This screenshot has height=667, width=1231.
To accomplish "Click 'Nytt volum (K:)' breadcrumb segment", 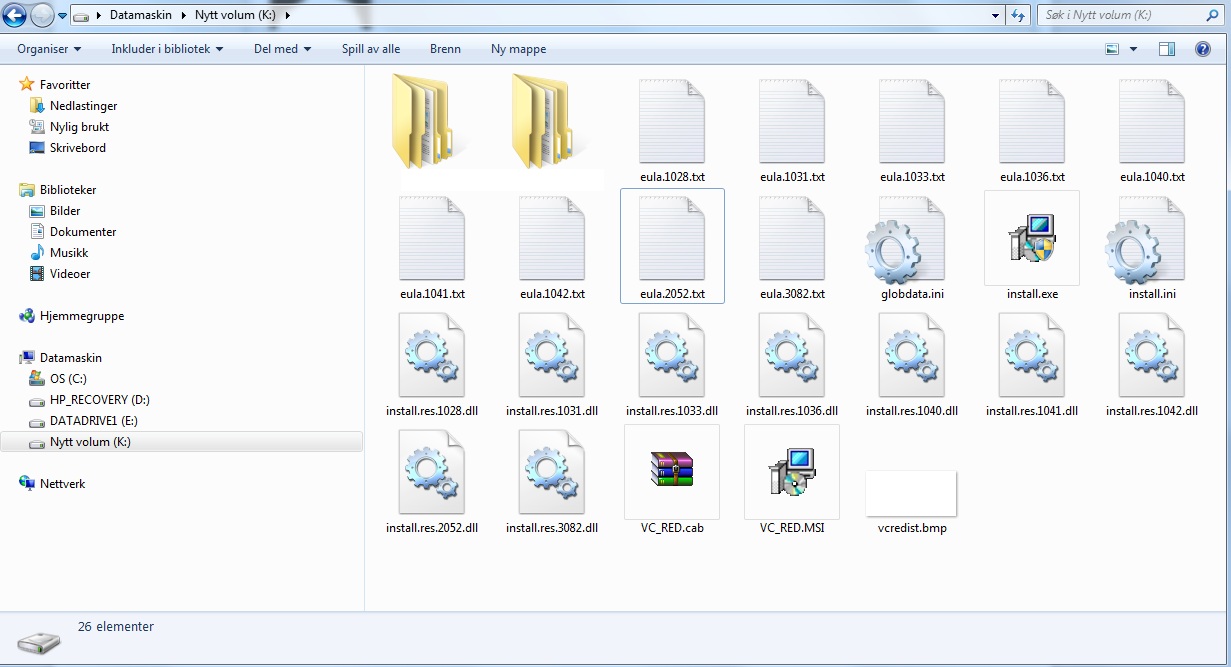I will tap(236, 15).
